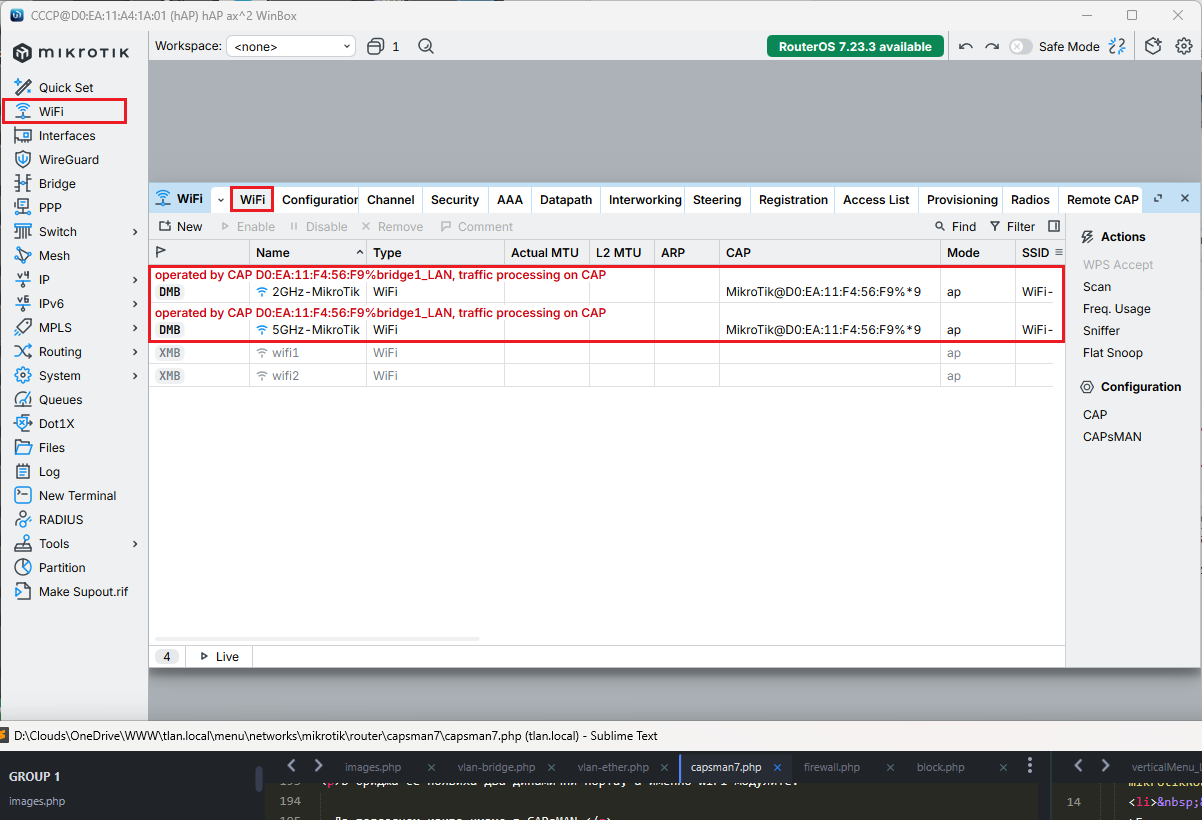Click the redo arrow in top toolbar
Screen dimensions: 1202x820
[x=992, y=46]
